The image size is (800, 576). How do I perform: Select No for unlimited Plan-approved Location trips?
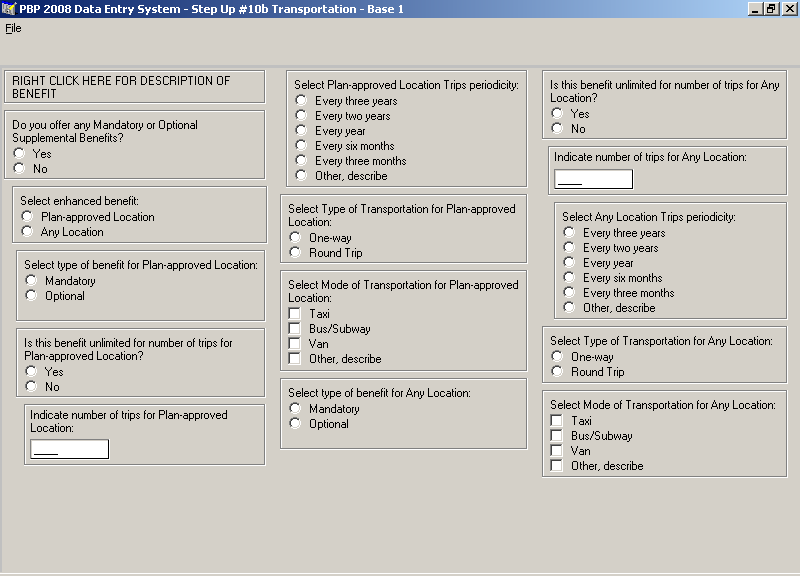[x=32, y=387]
